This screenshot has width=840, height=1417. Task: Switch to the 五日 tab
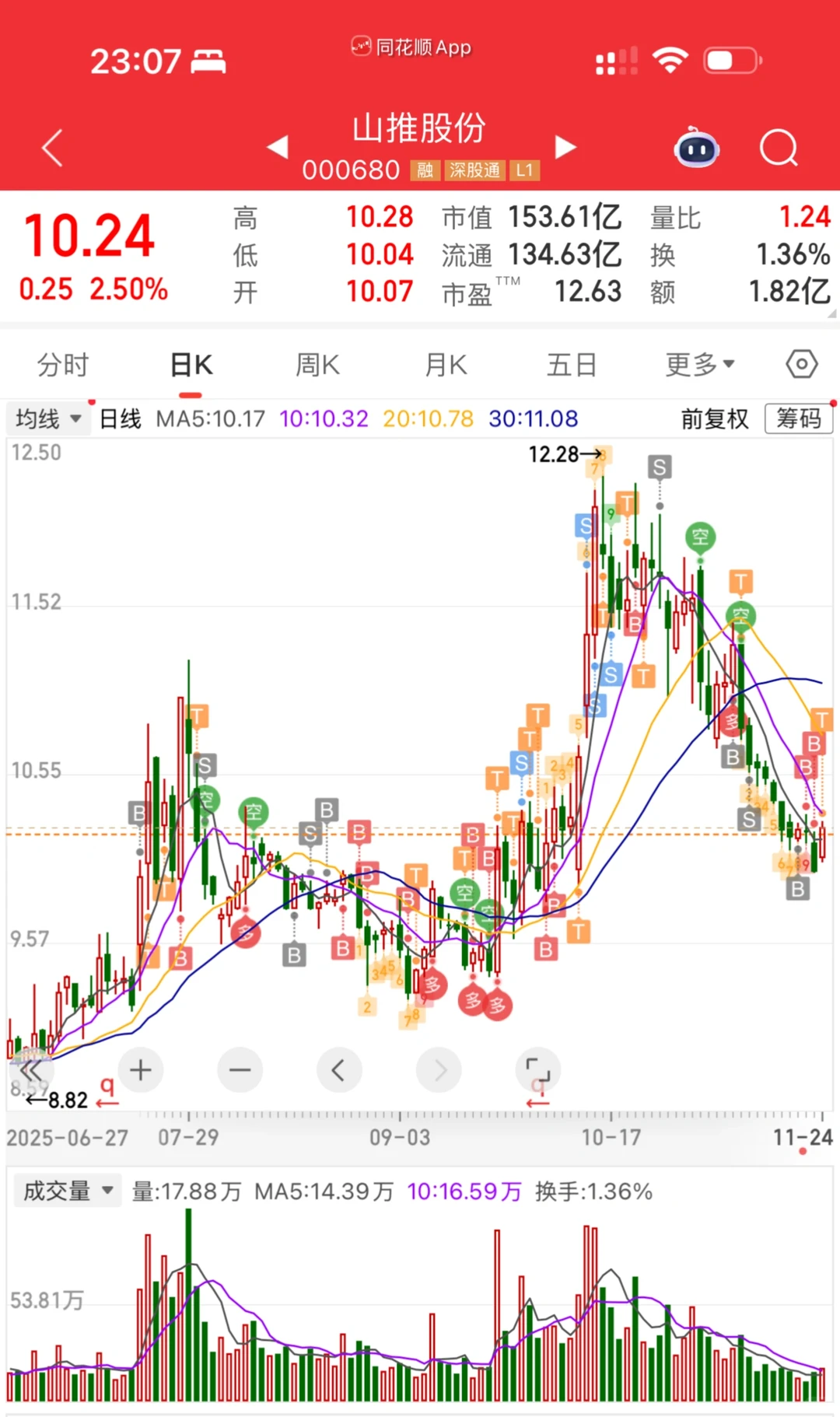click(x=572, y=364)
